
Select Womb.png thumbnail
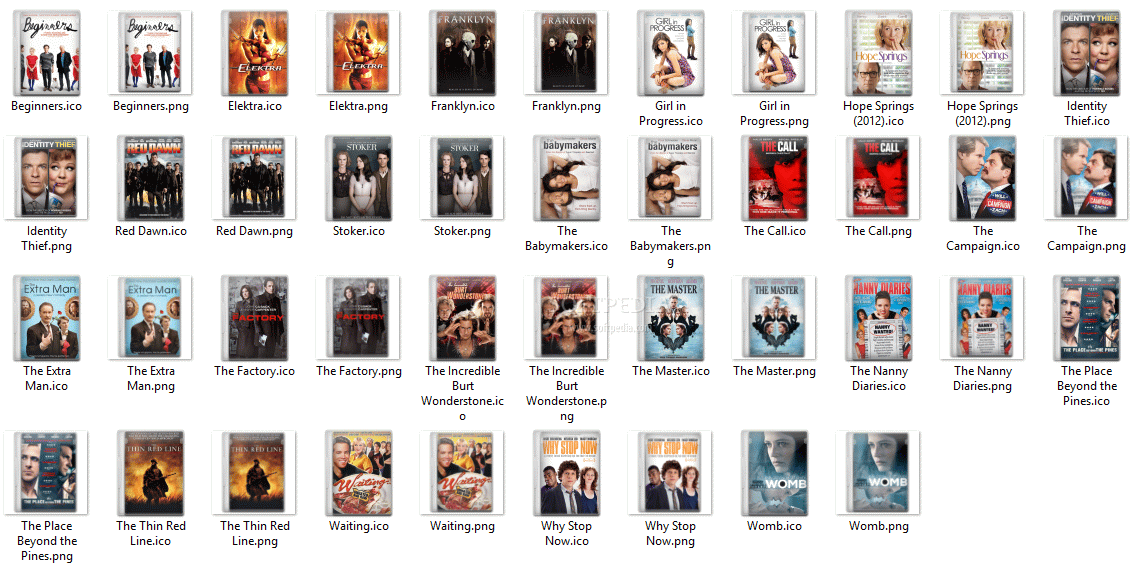tap(878, 473)
